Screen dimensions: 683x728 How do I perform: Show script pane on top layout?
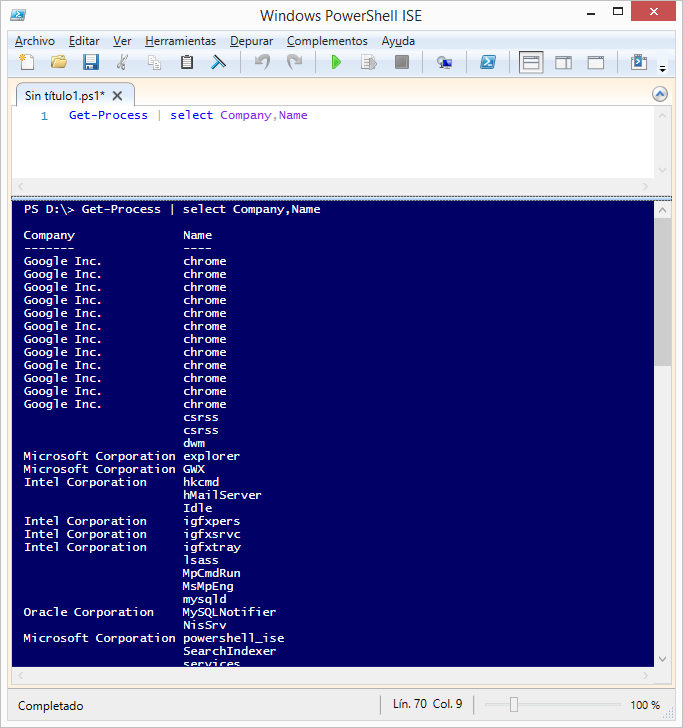(x=531, y=62)
